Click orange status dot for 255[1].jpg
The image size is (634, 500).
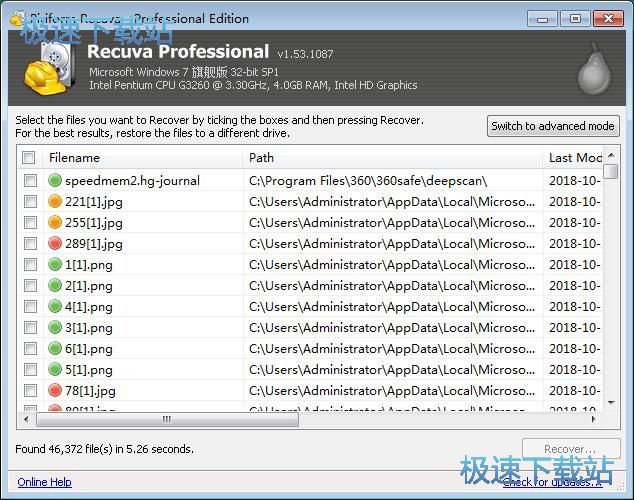point(55,222)
